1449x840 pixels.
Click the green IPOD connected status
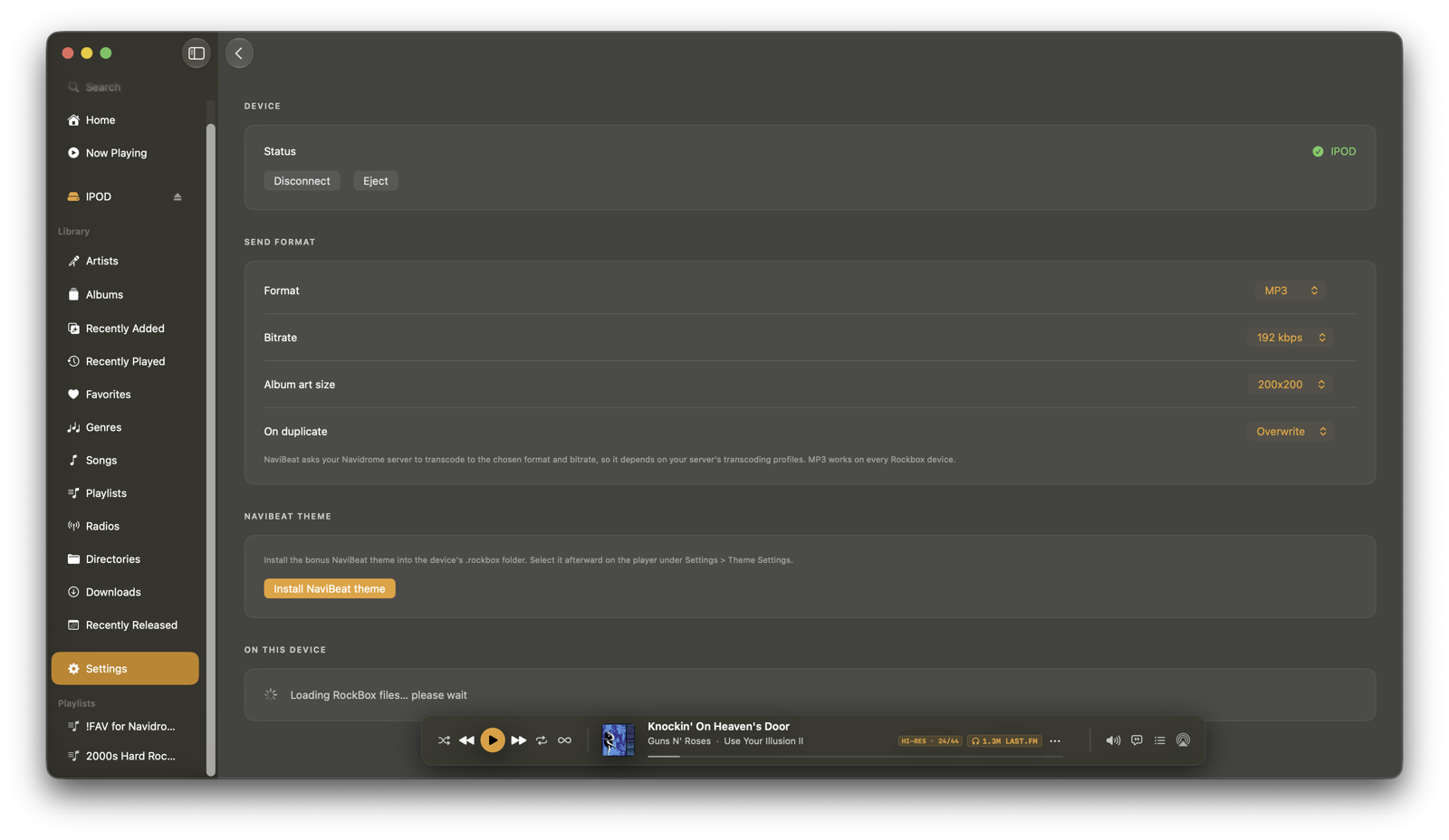(1334, 151)
